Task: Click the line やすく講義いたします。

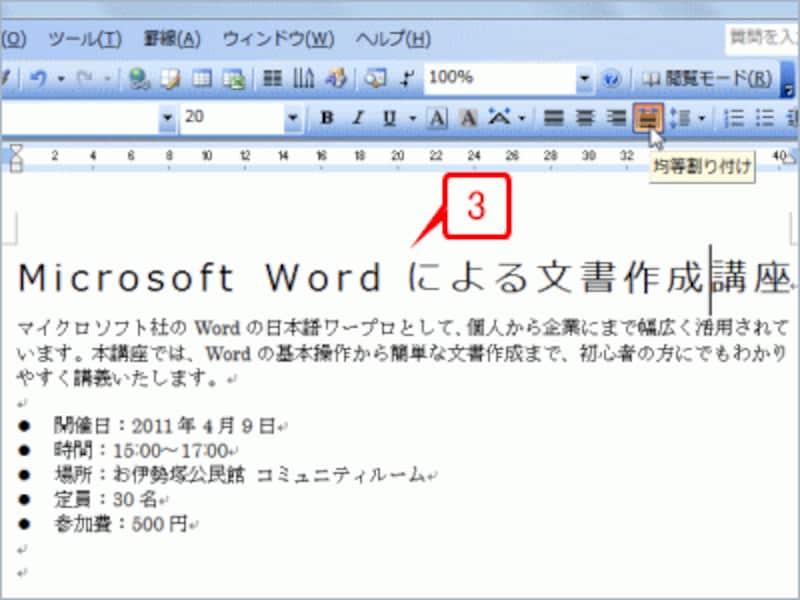Action: coord(127,378)
